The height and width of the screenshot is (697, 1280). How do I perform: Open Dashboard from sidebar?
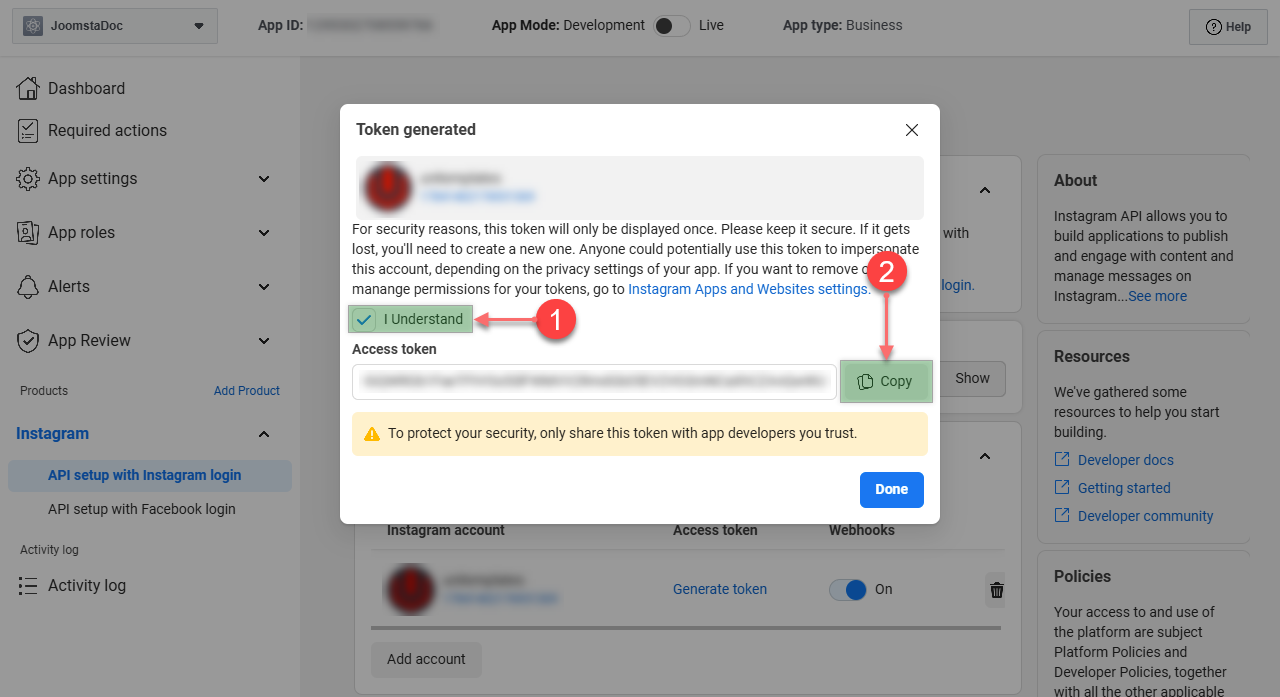click(x=86, y=88)
